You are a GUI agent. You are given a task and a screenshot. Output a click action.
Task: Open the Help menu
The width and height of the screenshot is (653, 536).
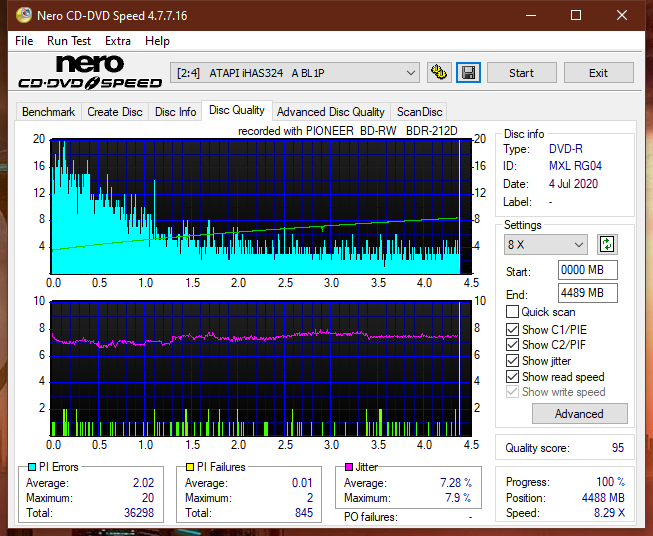pos(157,41)
